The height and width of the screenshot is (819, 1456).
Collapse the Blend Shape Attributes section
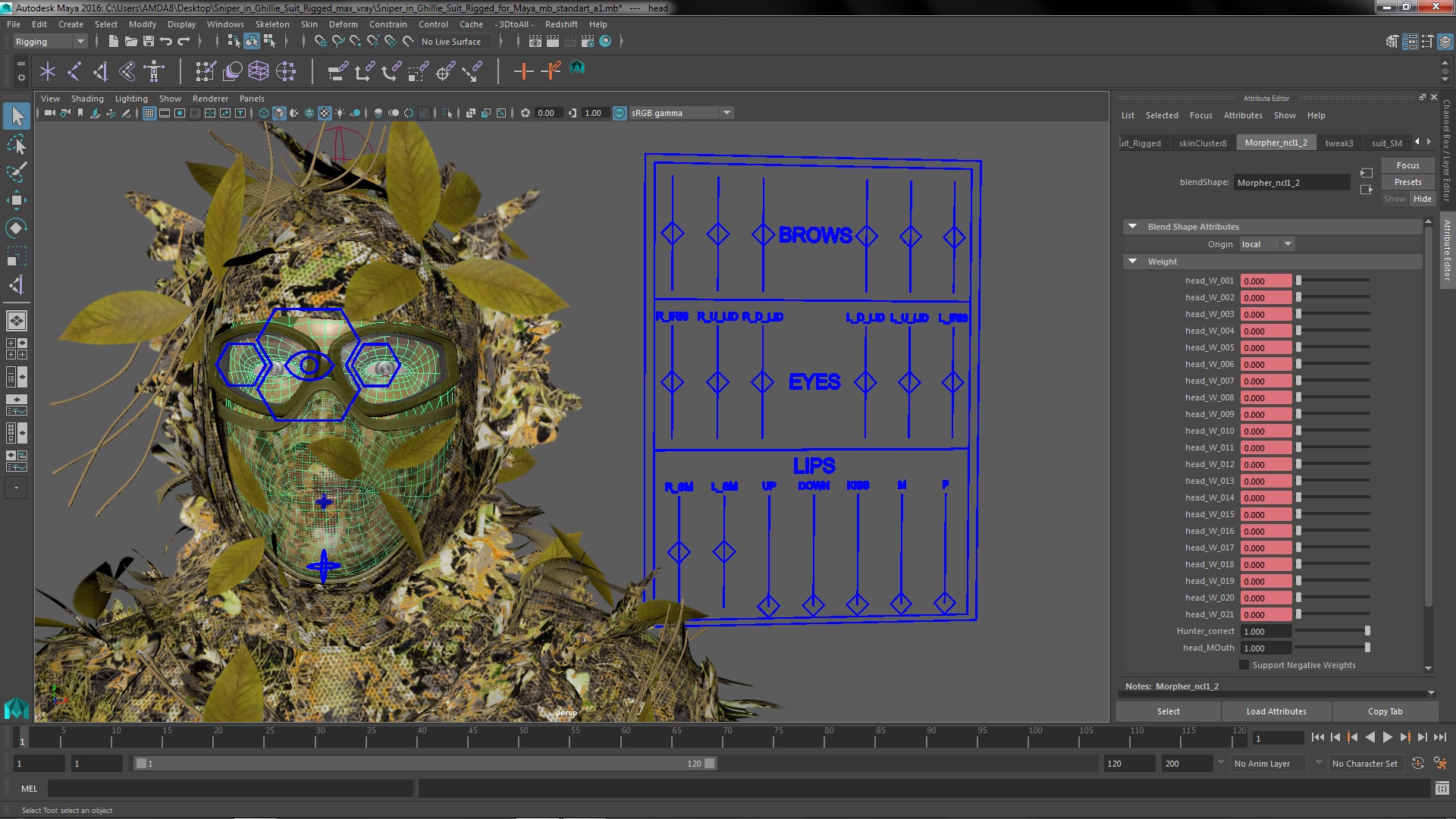(1132, 226)
